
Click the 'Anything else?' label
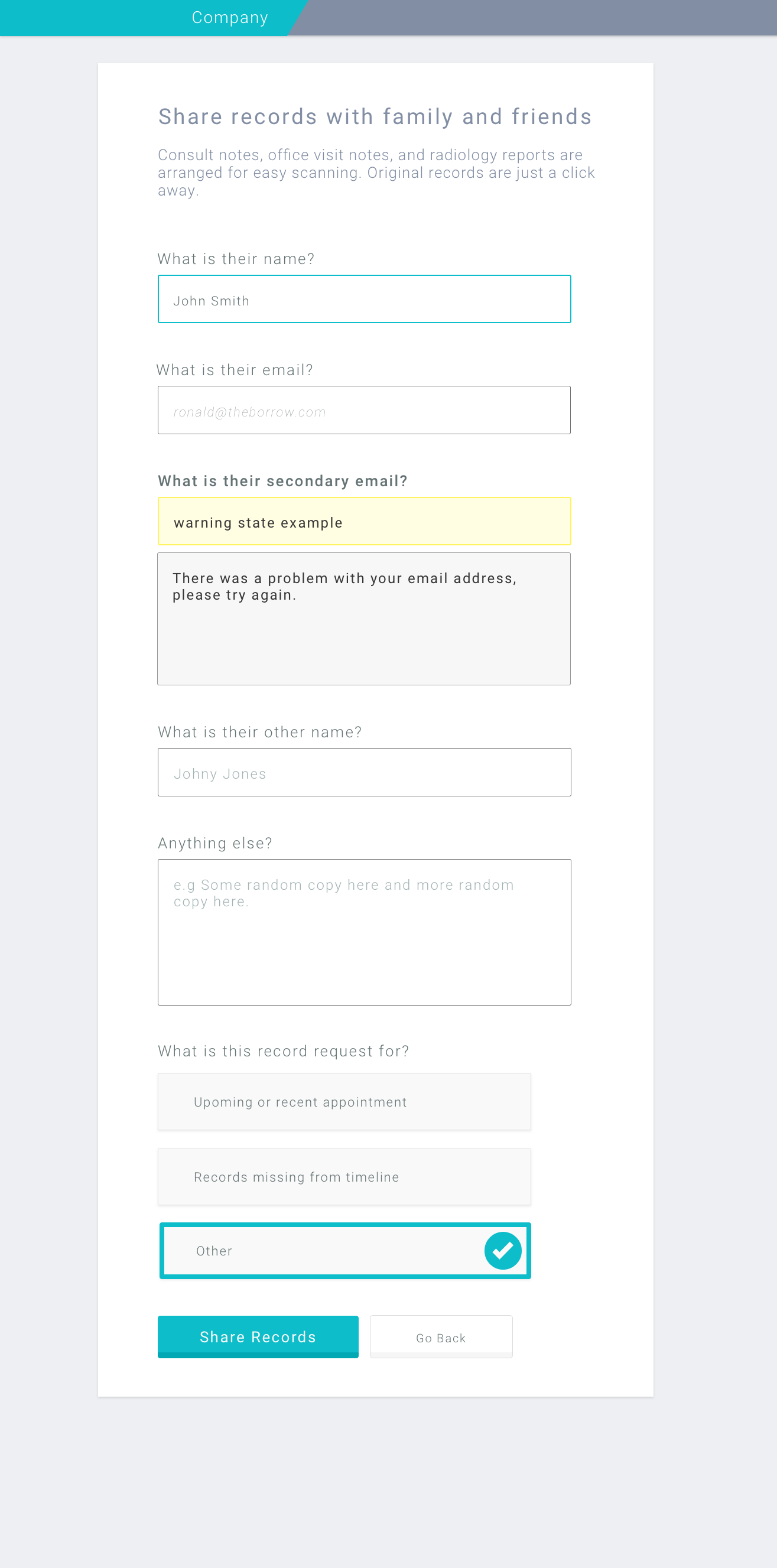click(x=215, y=843)
